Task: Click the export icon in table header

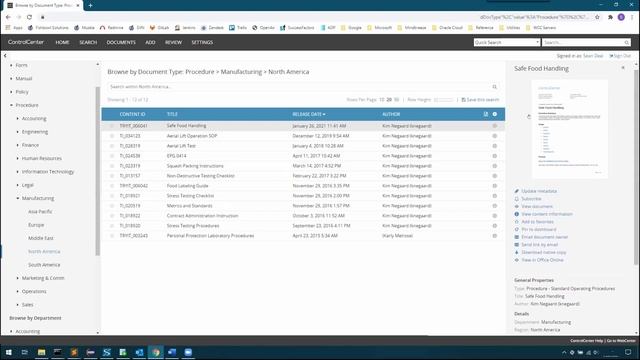Action: [x=486, y=114]
